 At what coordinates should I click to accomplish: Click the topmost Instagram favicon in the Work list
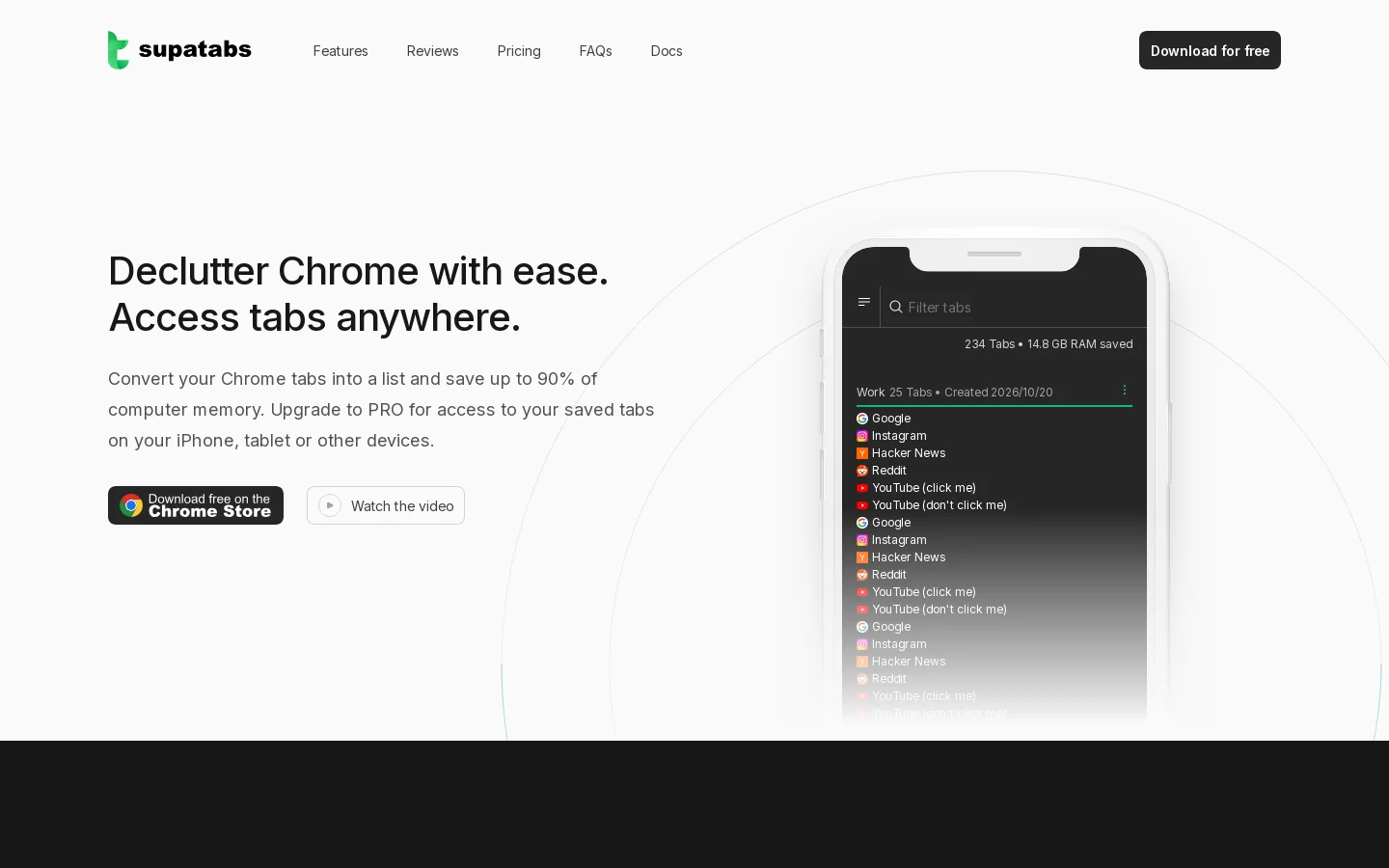coord(862,436)
